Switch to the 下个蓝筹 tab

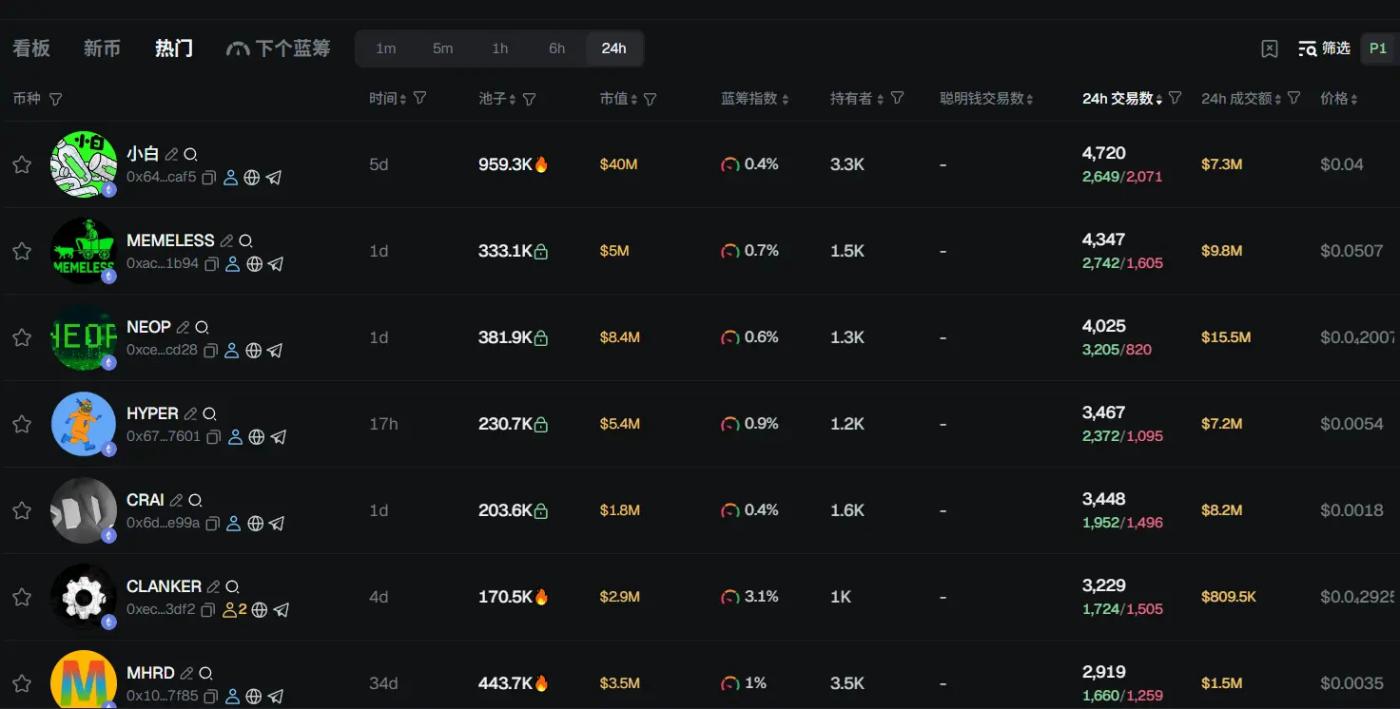[x=279, y=48]
